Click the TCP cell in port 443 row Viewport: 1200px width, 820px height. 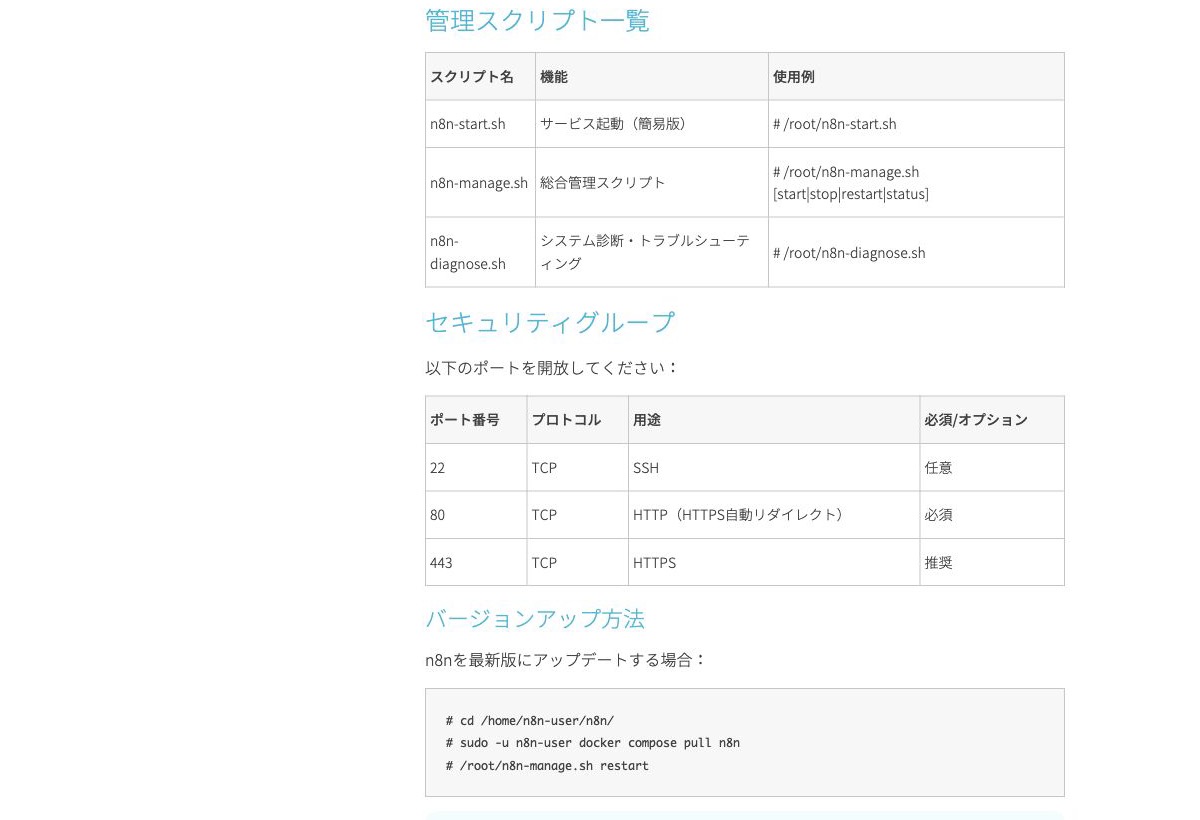577,562
